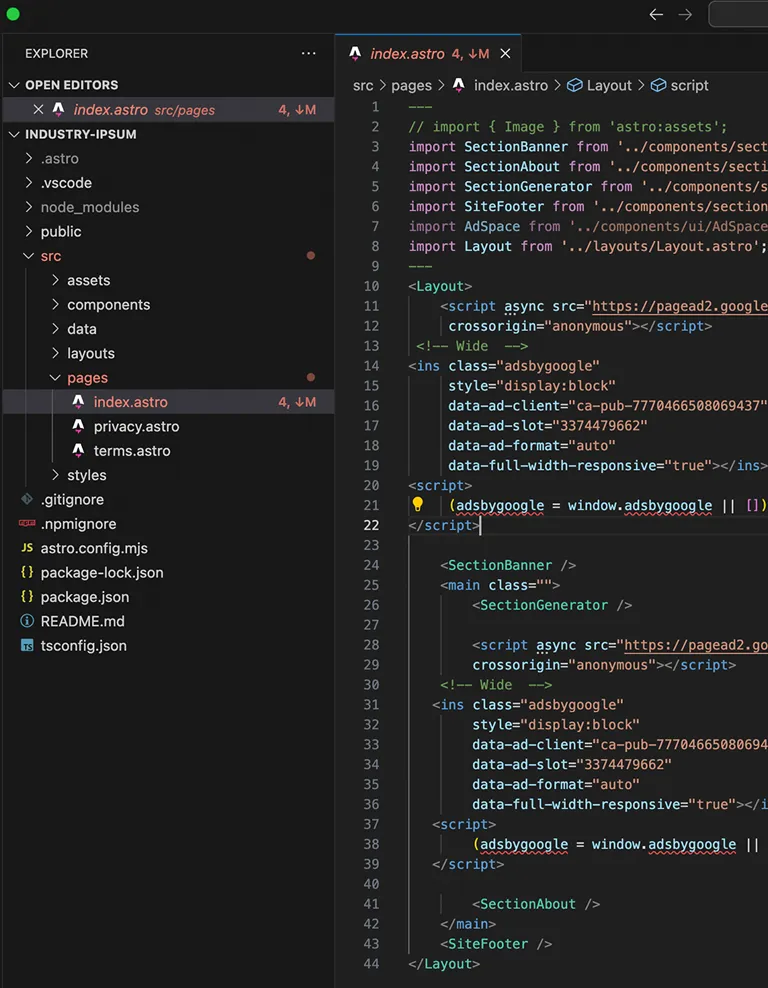
Task: Open the privacy.astro file
Action: [137, 427]
